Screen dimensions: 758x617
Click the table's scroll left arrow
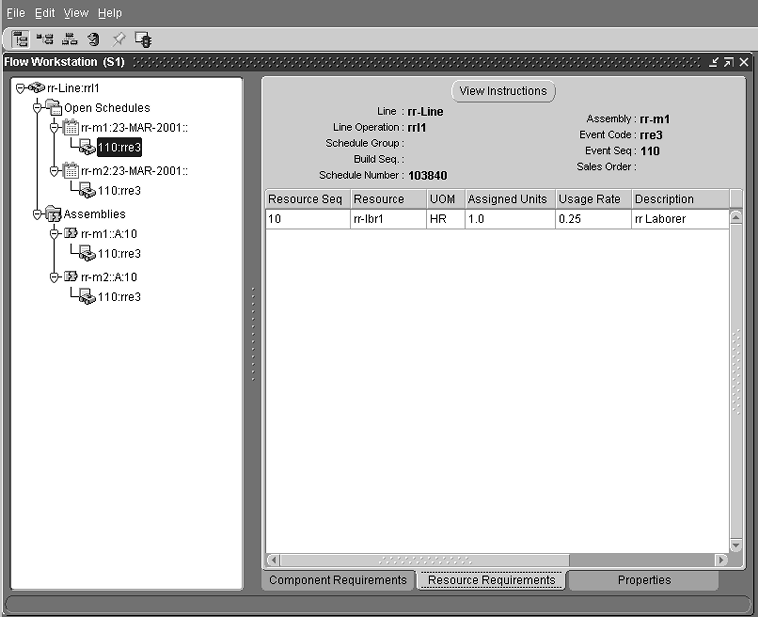[273, 560]
